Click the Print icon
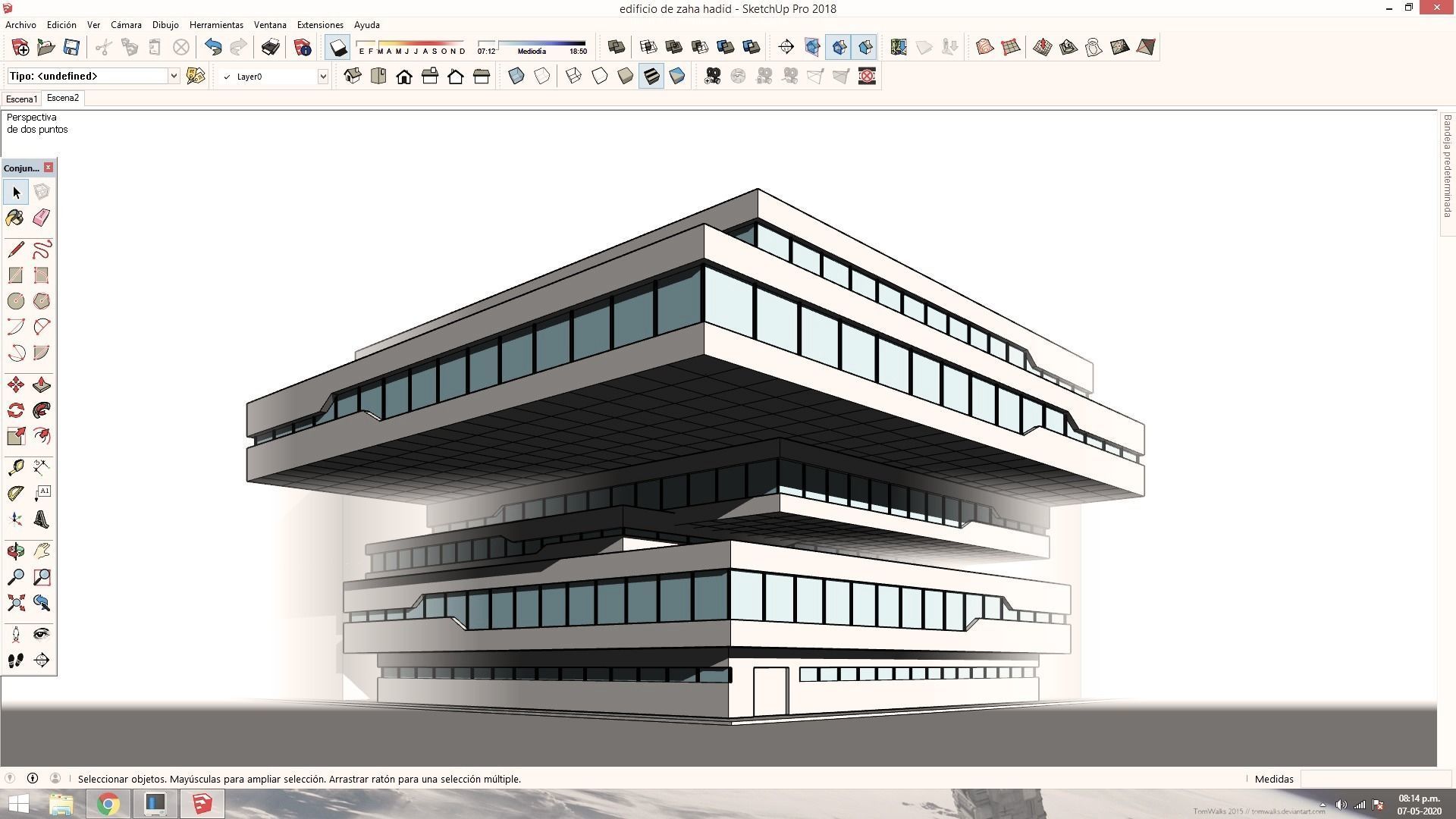Image resolution: width=1456 pixels, height=819 pixels. (271, 47)
